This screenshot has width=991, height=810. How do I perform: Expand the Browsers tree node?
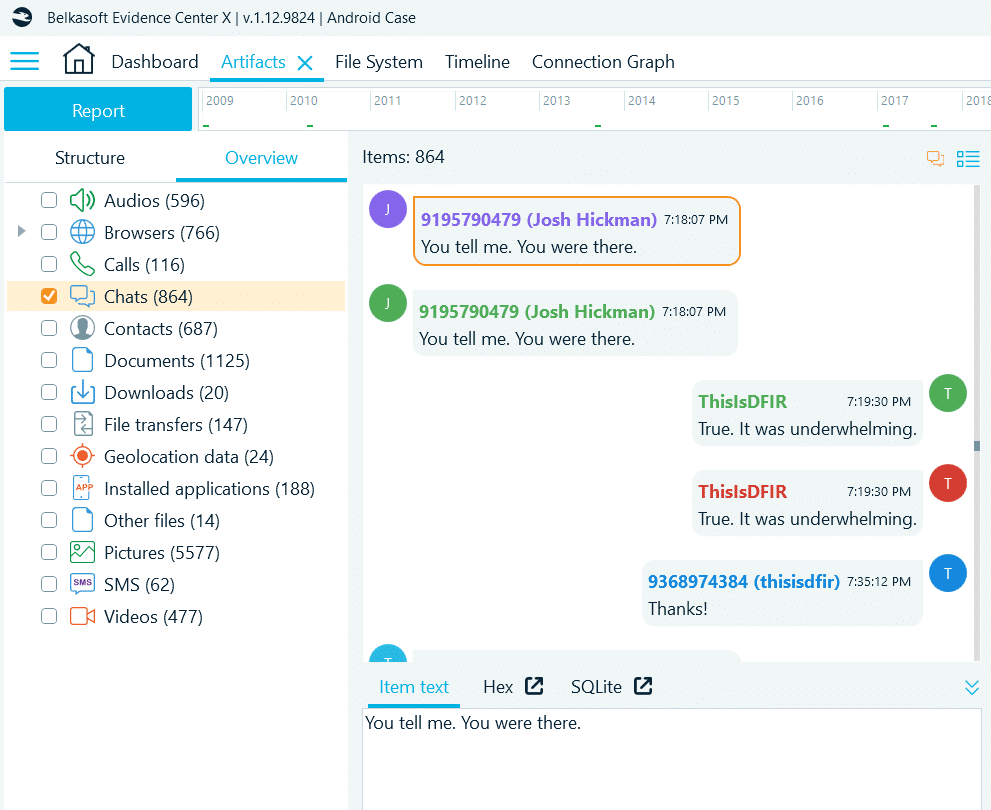click(22, 233)
